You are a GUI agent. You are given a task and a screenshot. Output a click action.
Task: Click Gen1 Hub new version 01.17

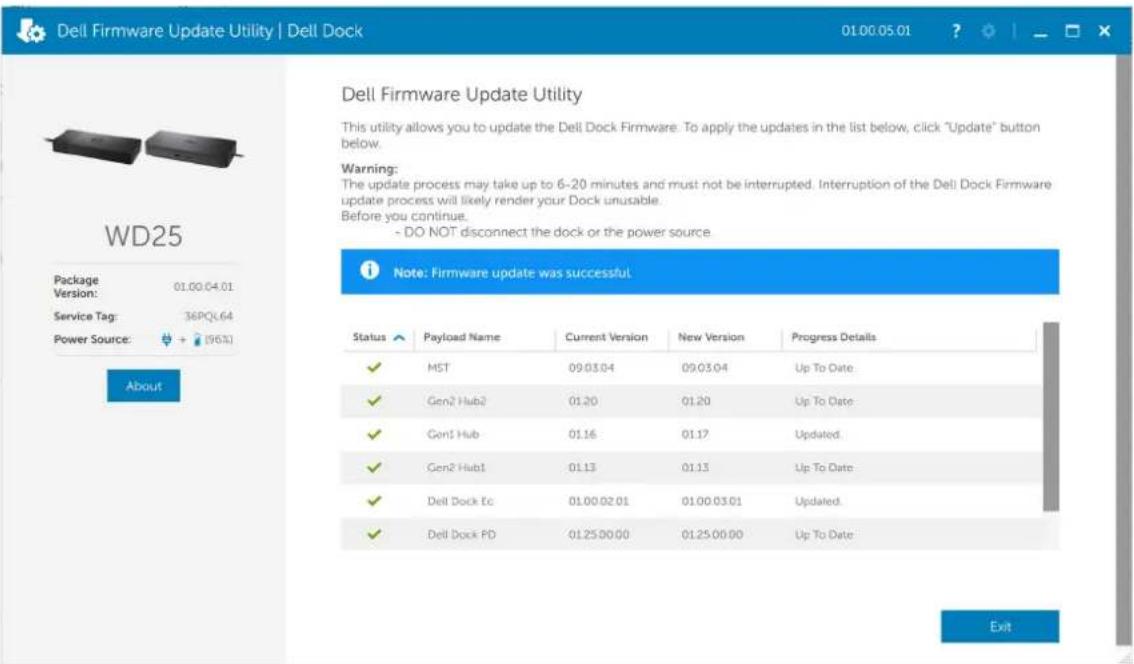pos(695,434)
